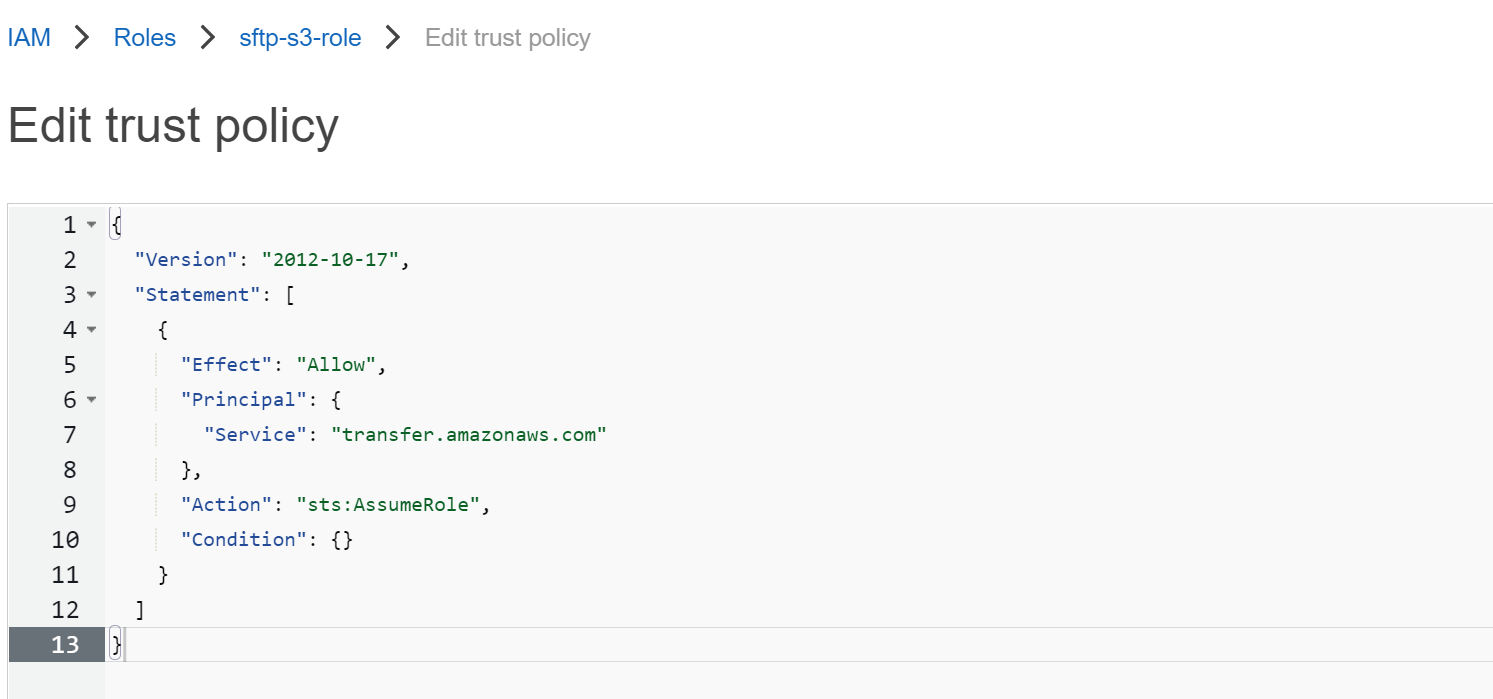Screen dimensions: 1493x699
Task: Open the sftp-s3-role breadcrumb link
Action: [300, 38]
